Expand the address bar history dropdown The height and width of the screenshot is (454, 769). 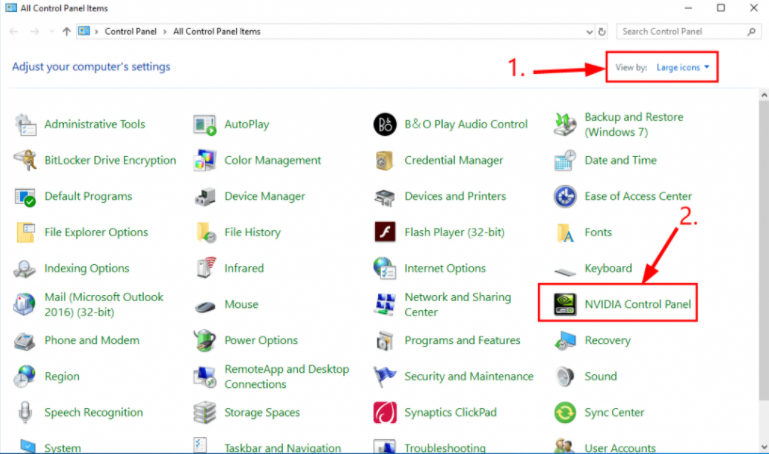pyautogui.click(x=589, y=32)
